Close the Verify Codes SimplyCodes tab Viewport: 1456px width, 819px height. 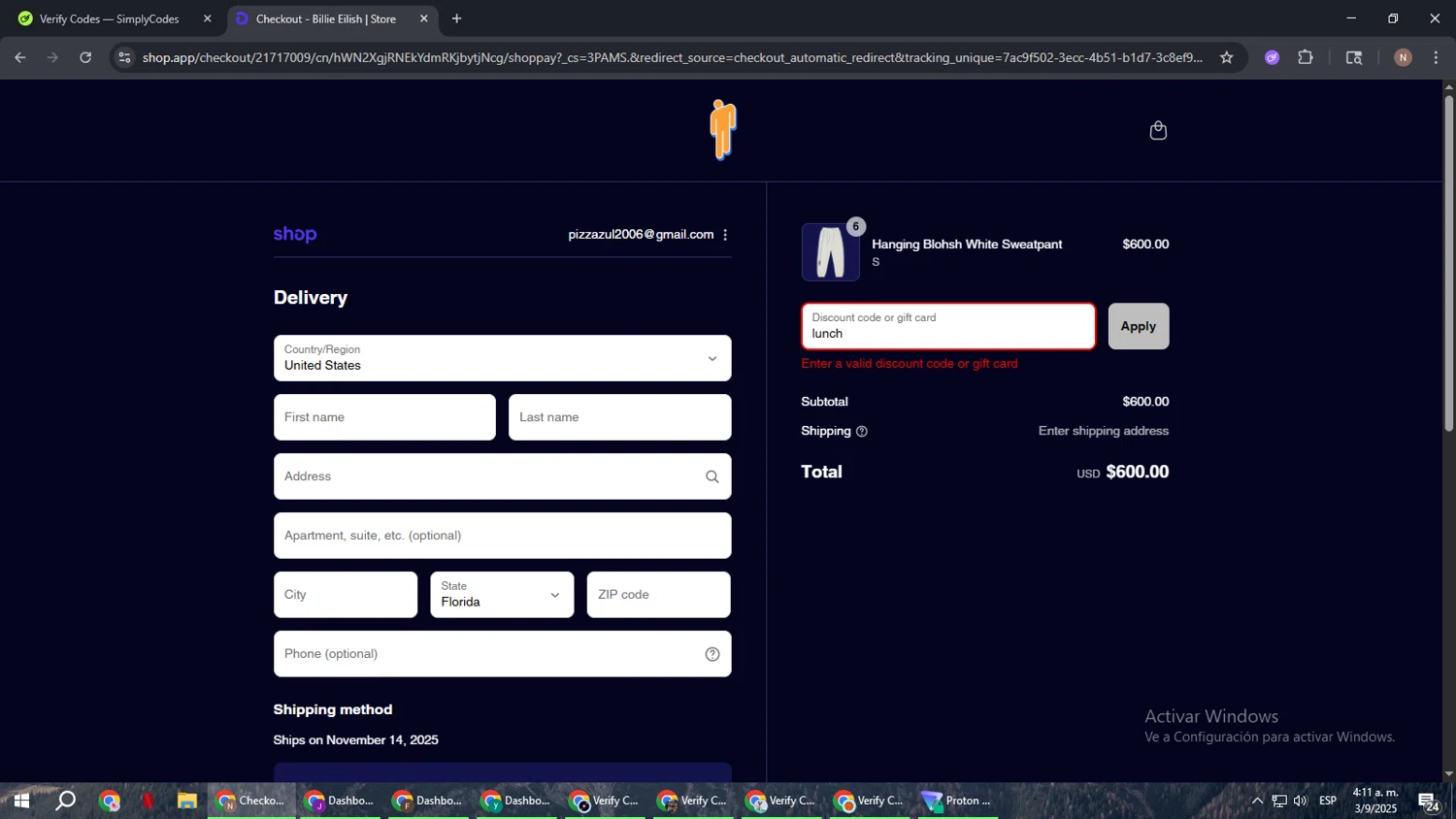point(207,18)
